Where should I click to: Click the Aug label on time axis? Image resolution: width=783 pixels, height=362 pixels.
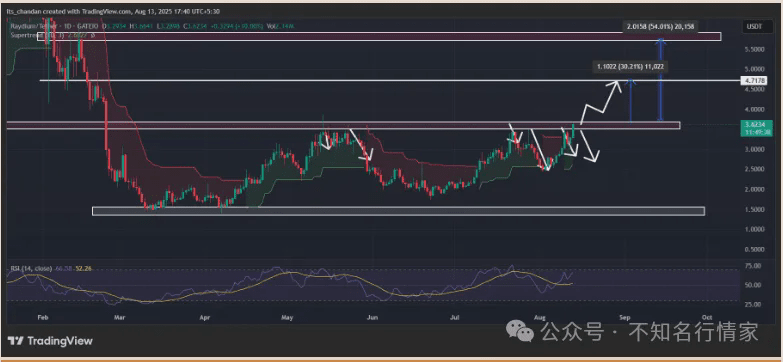(x=539, y=317)
